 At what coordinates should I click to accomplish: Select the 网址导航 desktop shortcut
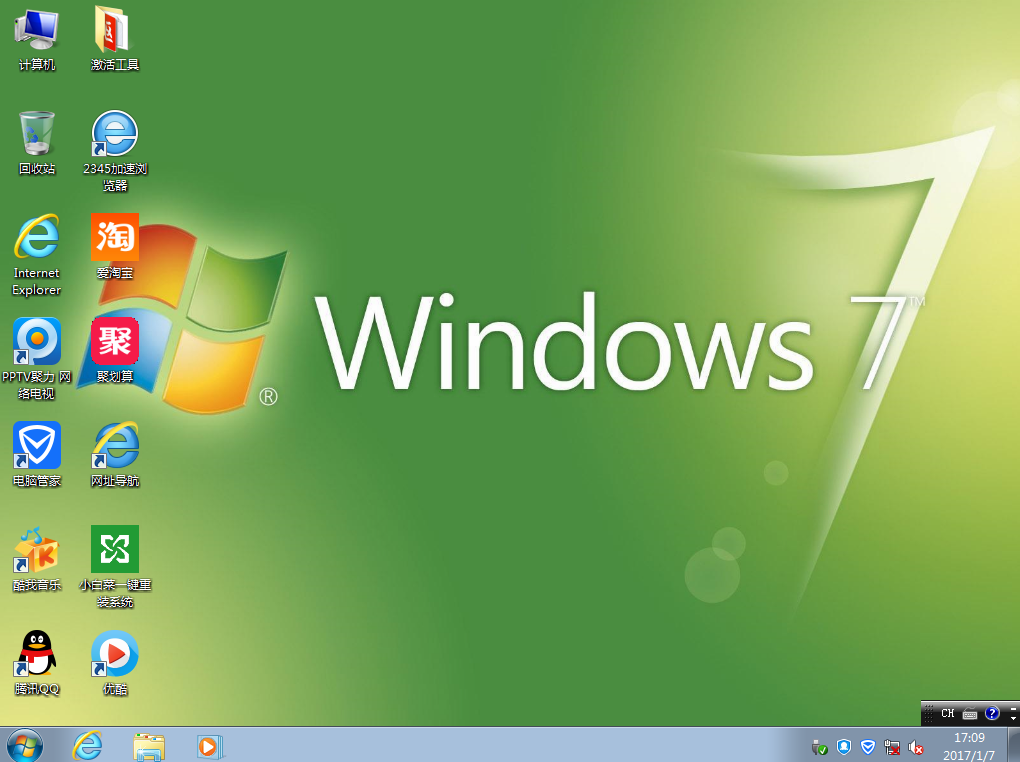click(x=115, y=455)
